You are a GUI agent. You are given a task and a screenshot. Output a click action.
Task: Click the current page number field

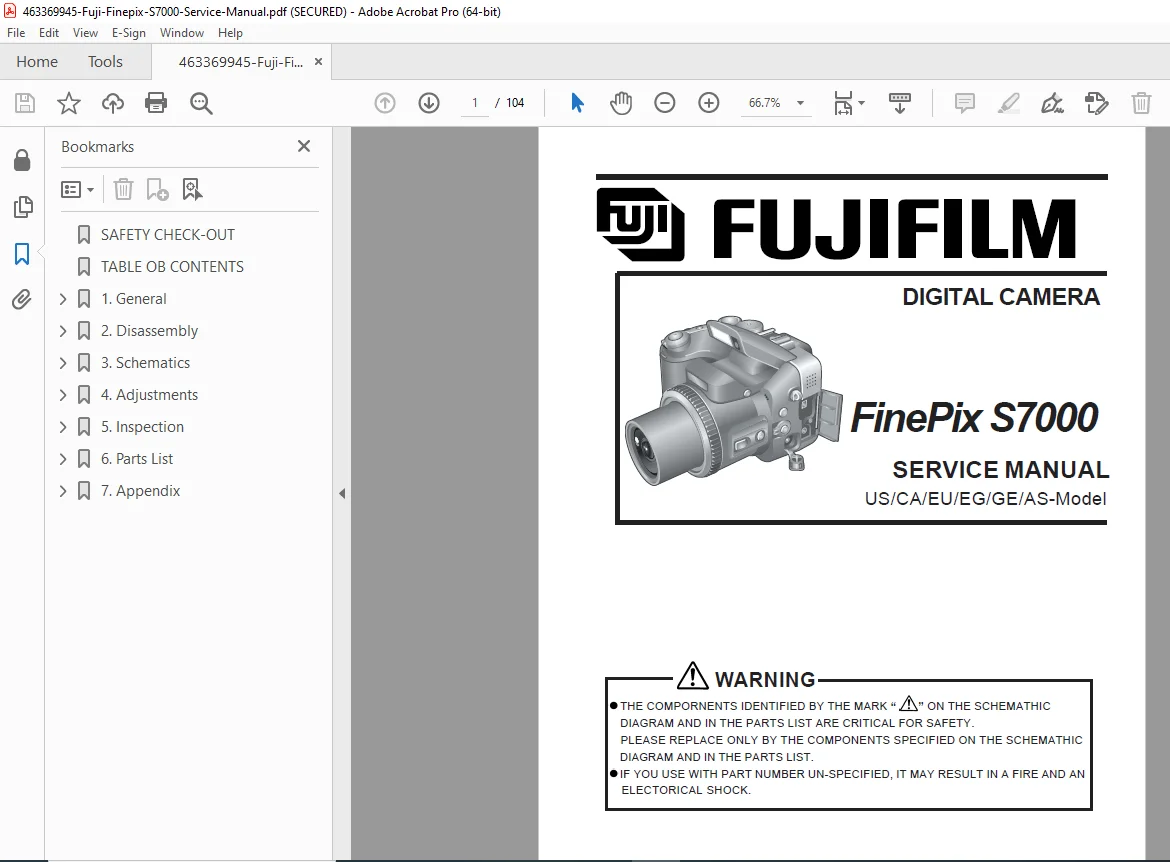pyautogui.click(x=475, y=103)
